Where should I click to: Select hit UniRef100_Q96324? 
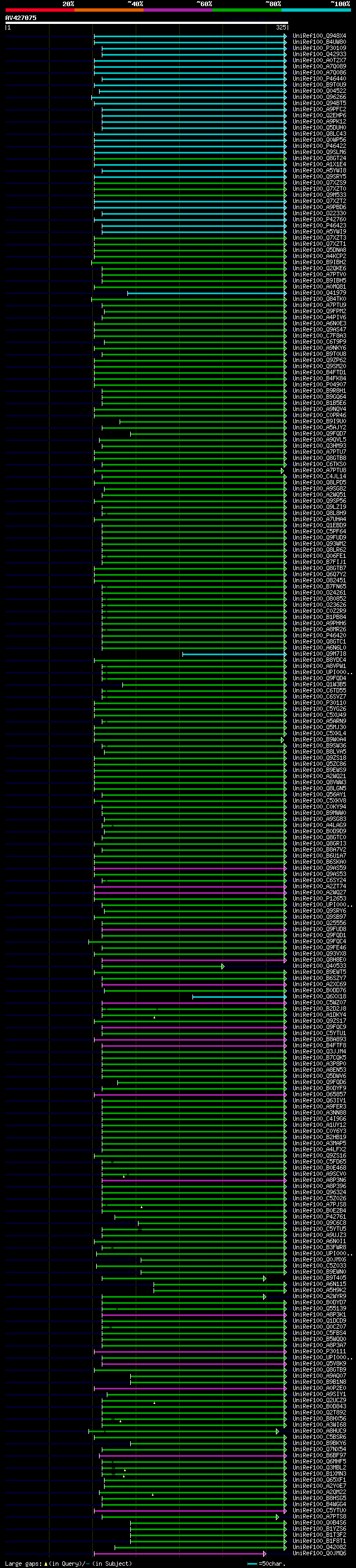319,1192
